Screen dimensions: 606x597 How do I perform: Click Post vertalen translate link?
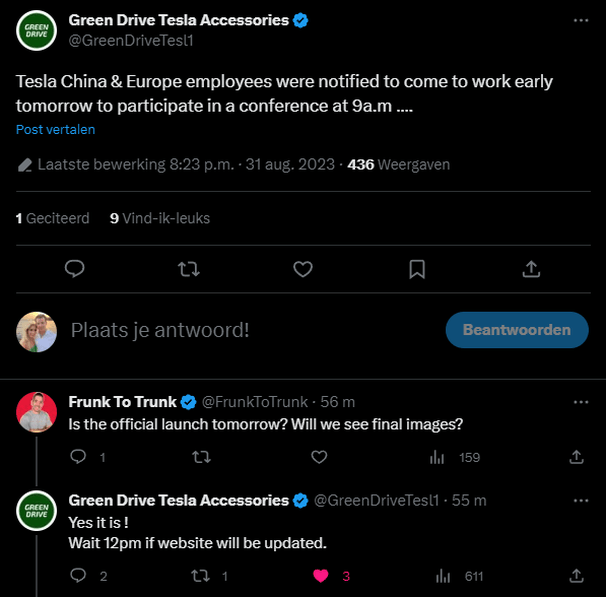pos(55,129)
